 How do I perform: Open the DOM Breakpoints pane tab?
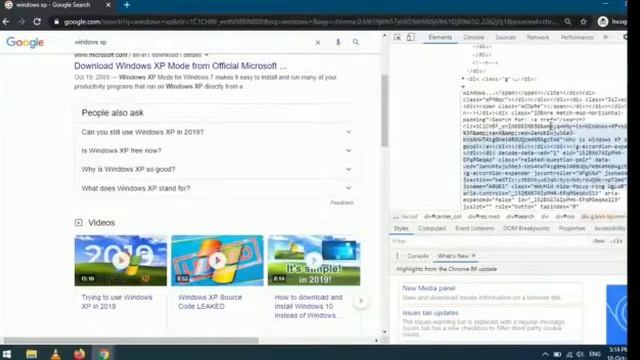pos(526,228)
